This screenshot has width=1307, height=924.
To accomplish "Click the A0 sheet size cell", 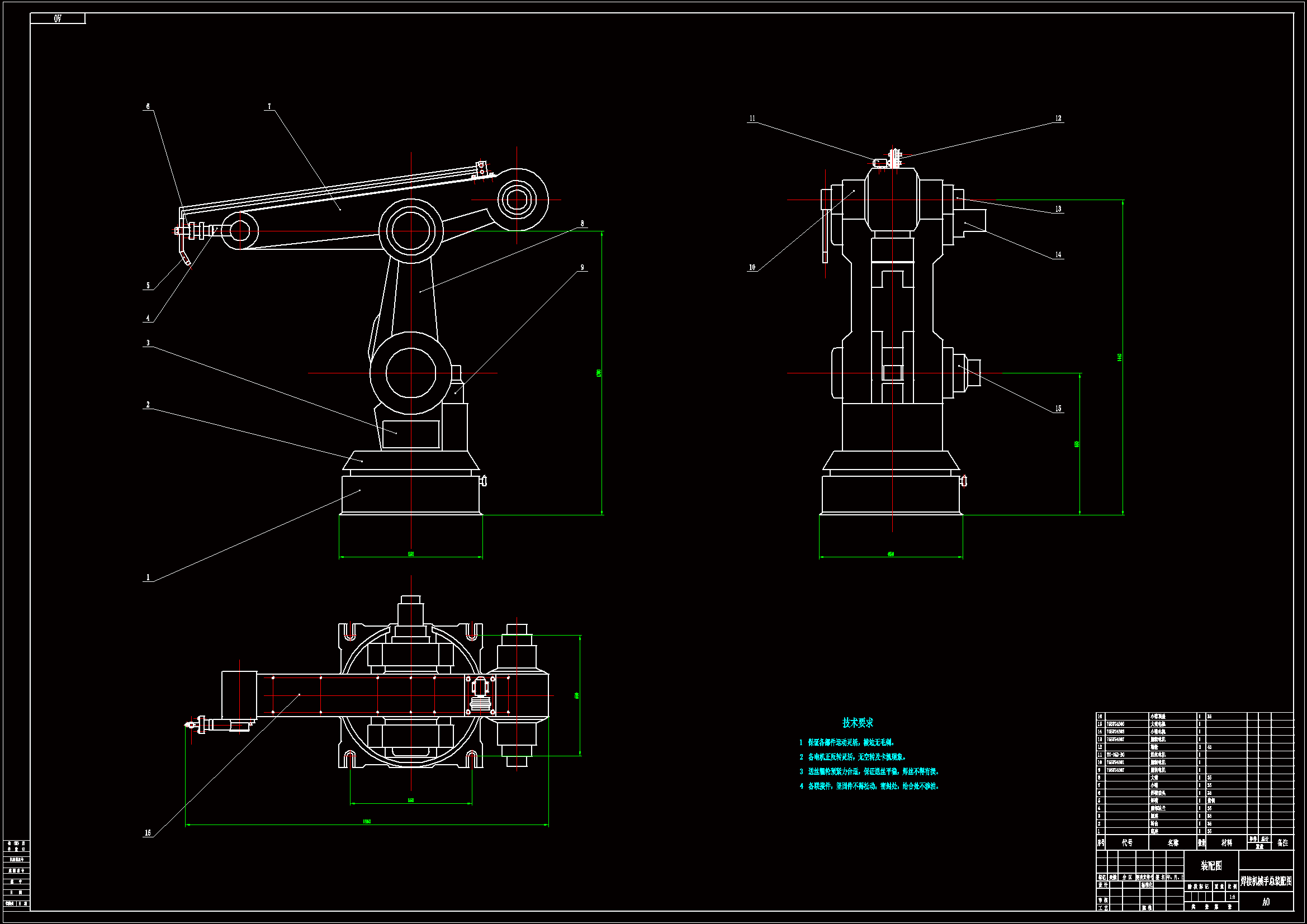I will click(x=1266, y=902).
